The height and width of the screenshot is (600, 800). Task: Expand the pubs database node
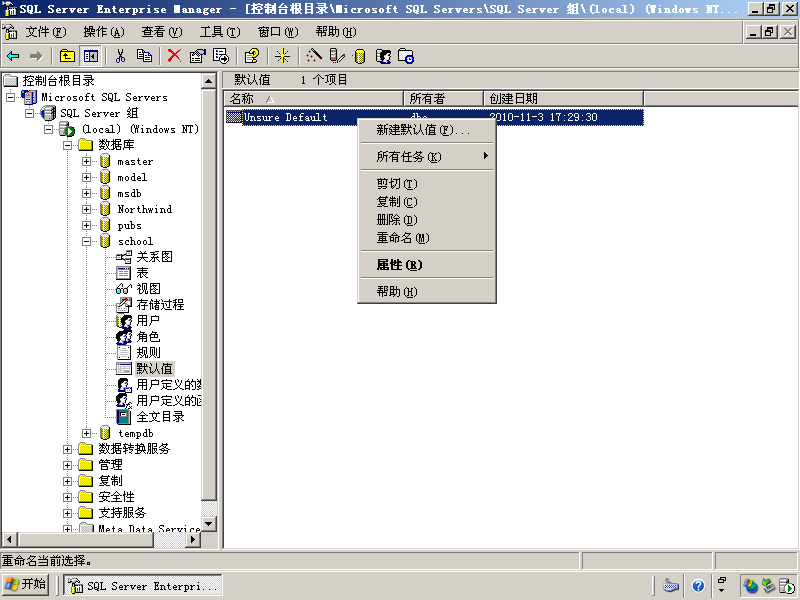pos(86,226)
